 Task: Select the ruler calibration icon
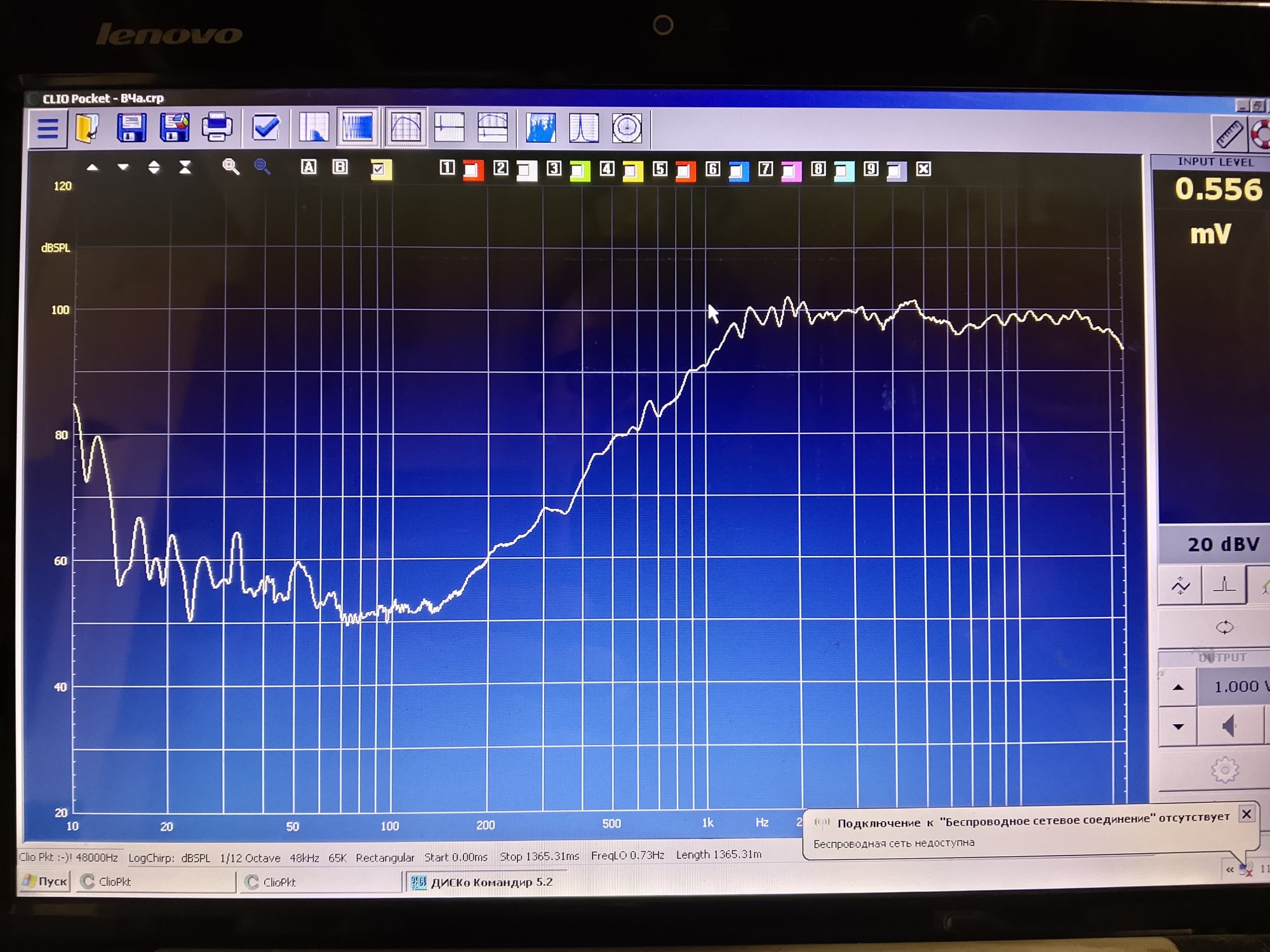pyautogui.click(x=1229, y=133)
